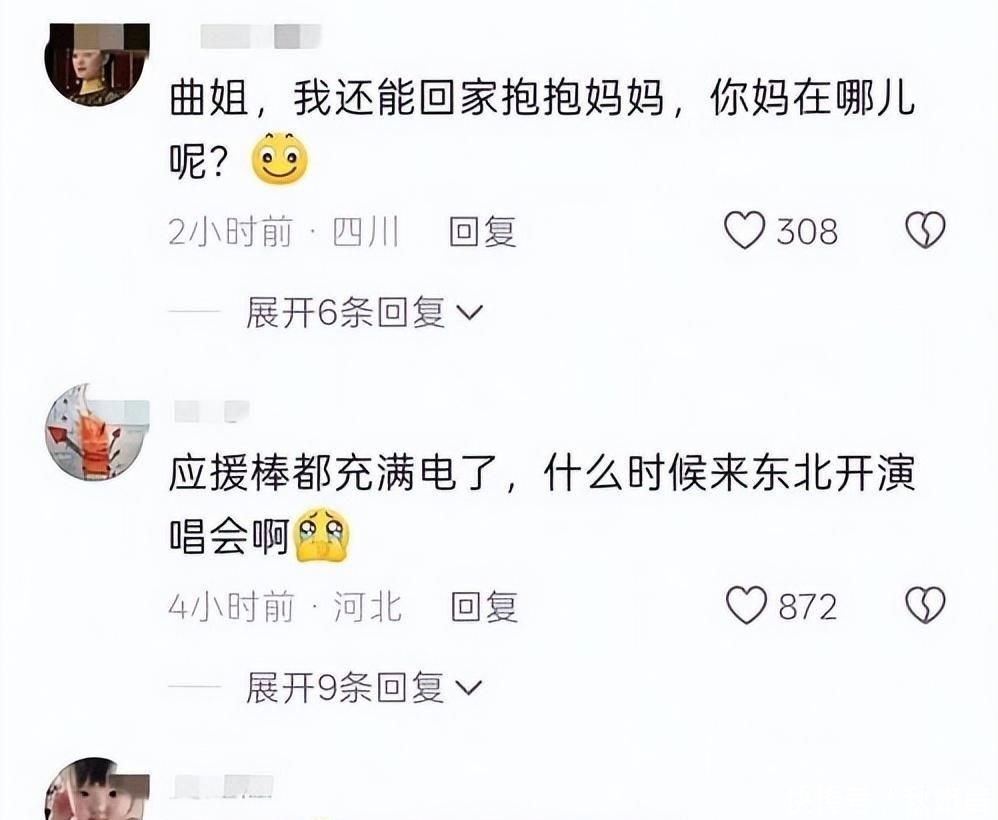Reply to the Hebei comment
The height and width of the screenshot is (820, 998).
click(x=484, y=606)
